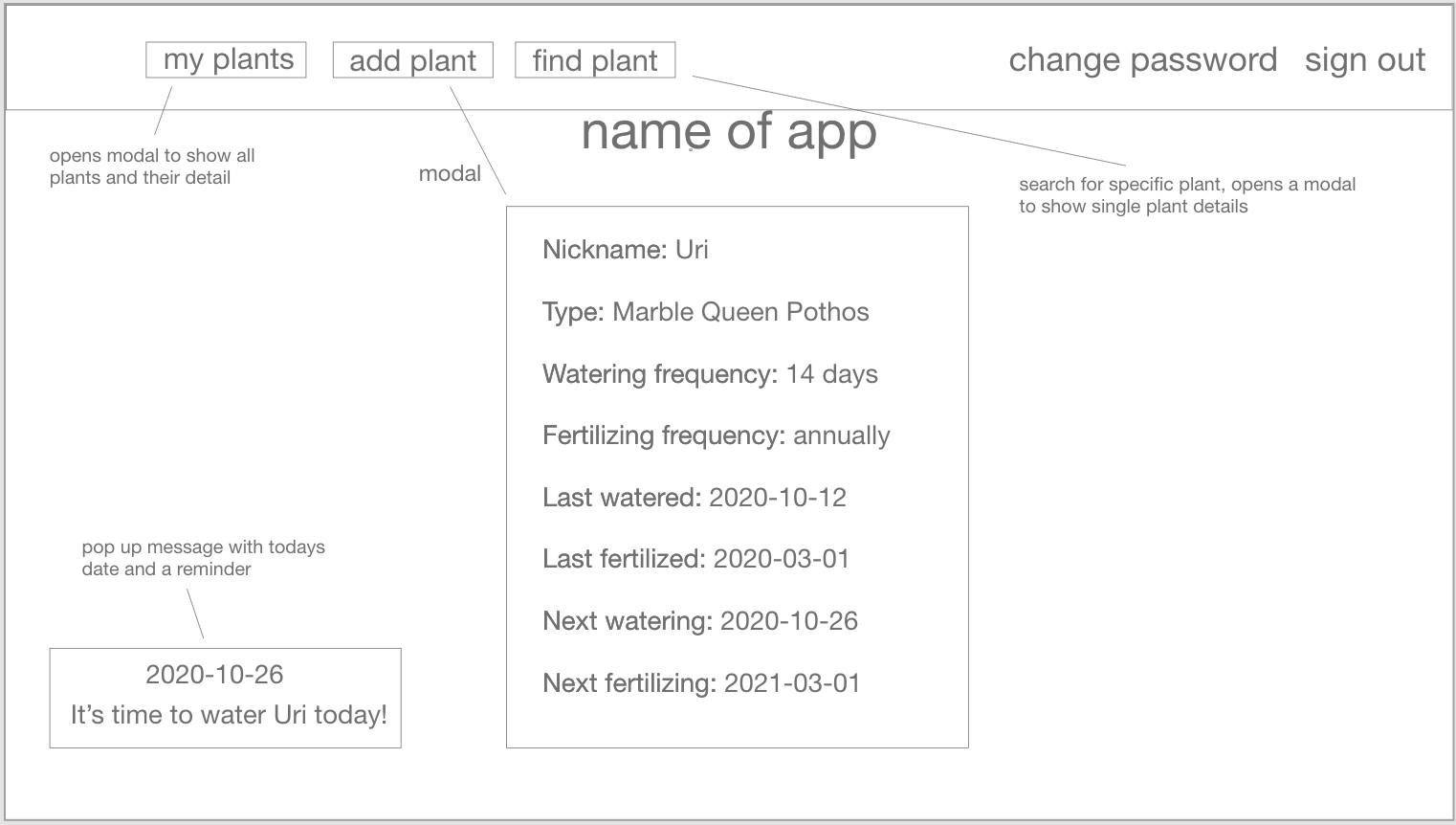Open the my plants button
1456x825 pixels.
(x=226, y=59)
